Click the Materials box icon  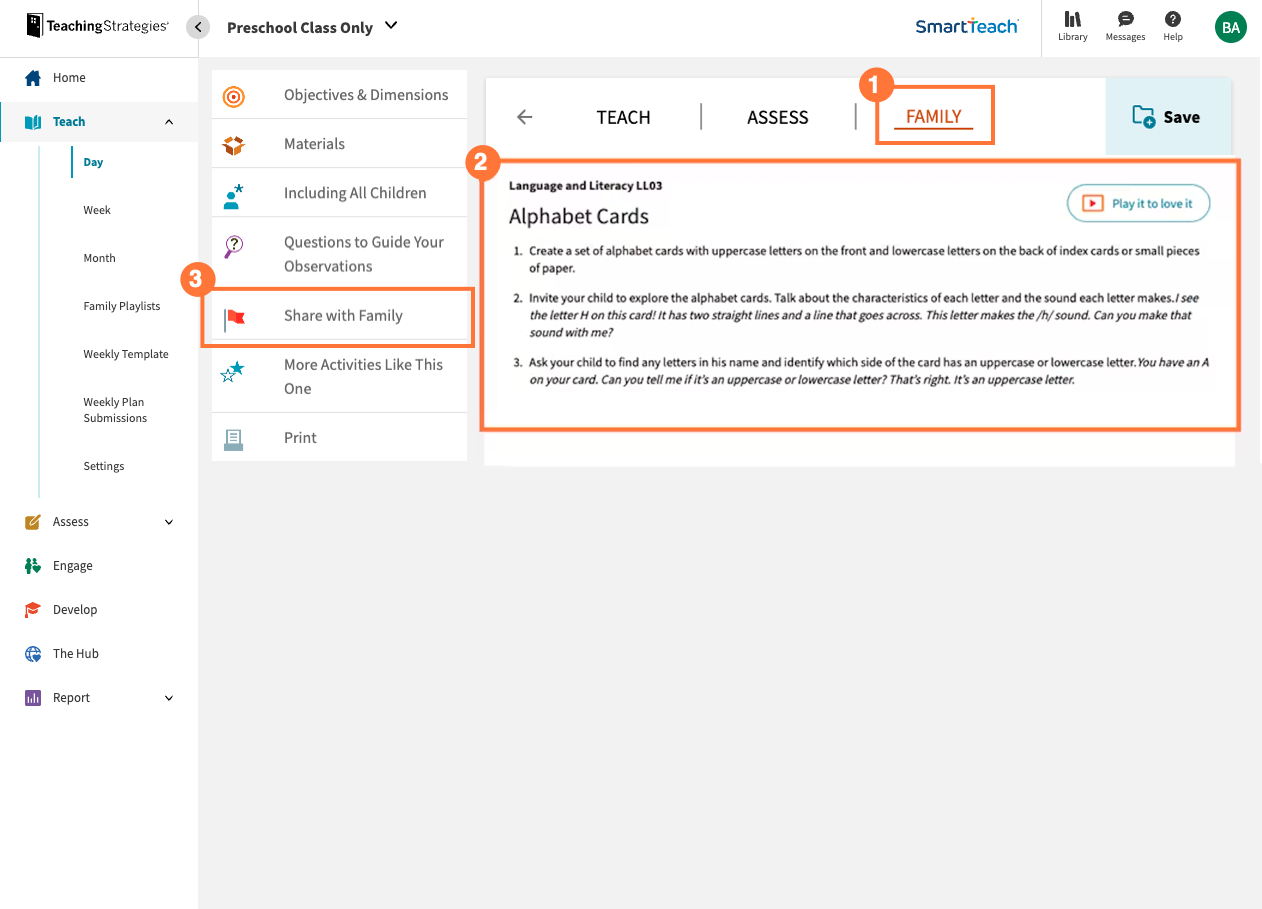[x=232, y=143]
